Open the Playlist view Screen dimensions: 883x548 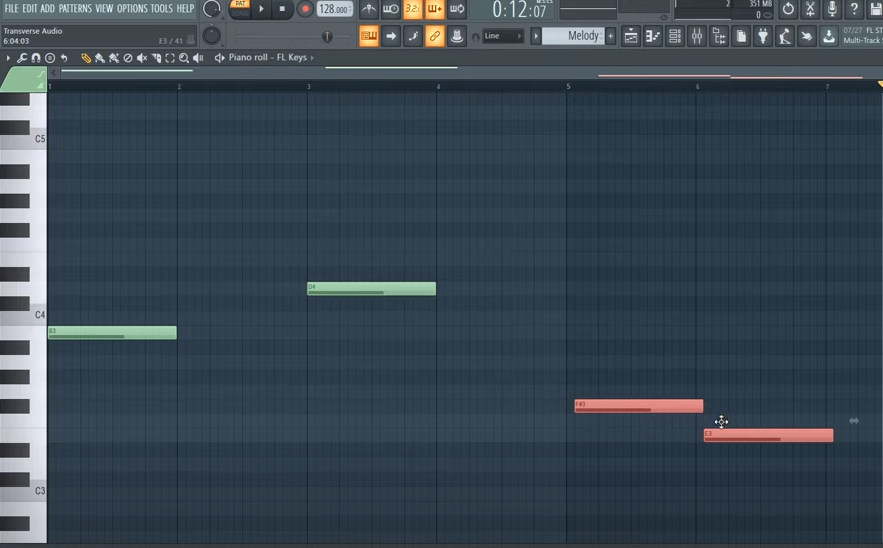point(631,37)
